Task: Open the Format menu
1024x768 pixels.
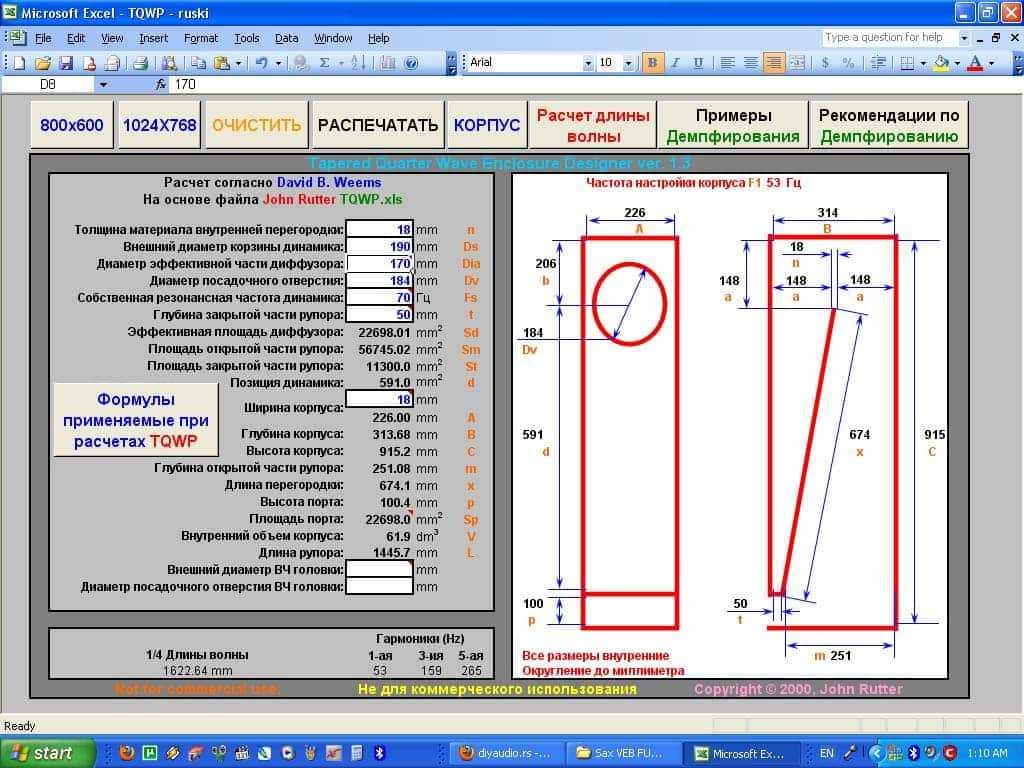Action: (201, 38)
